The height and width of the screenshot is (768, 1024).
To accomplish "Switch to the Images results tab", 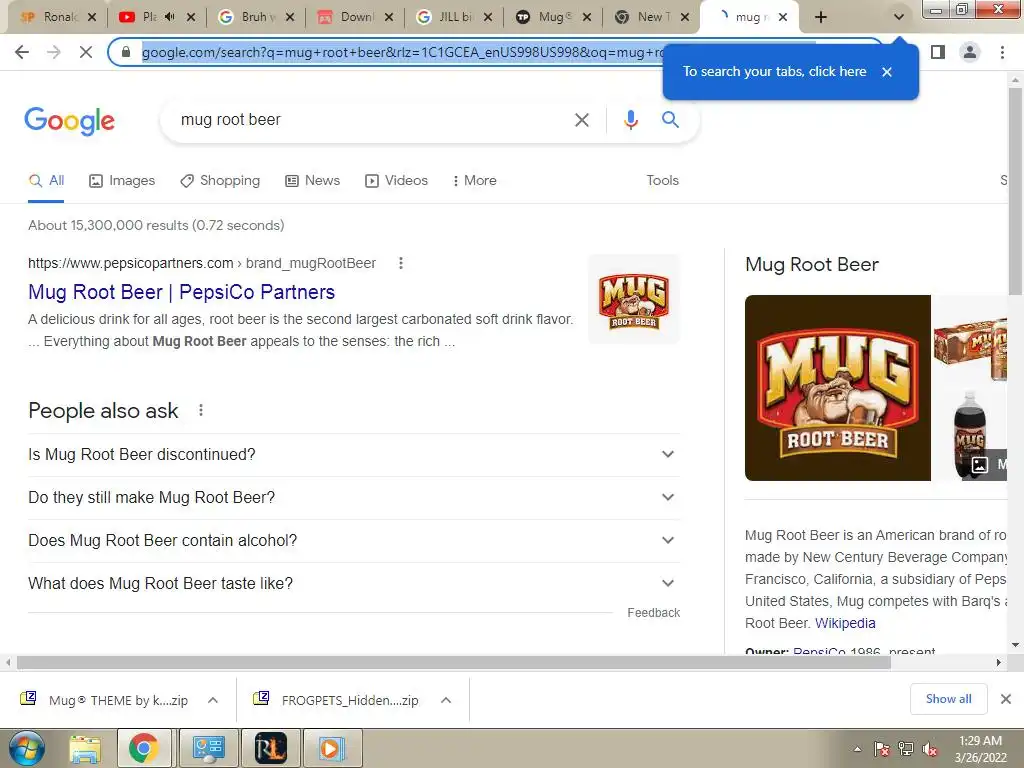I will 122,181.
